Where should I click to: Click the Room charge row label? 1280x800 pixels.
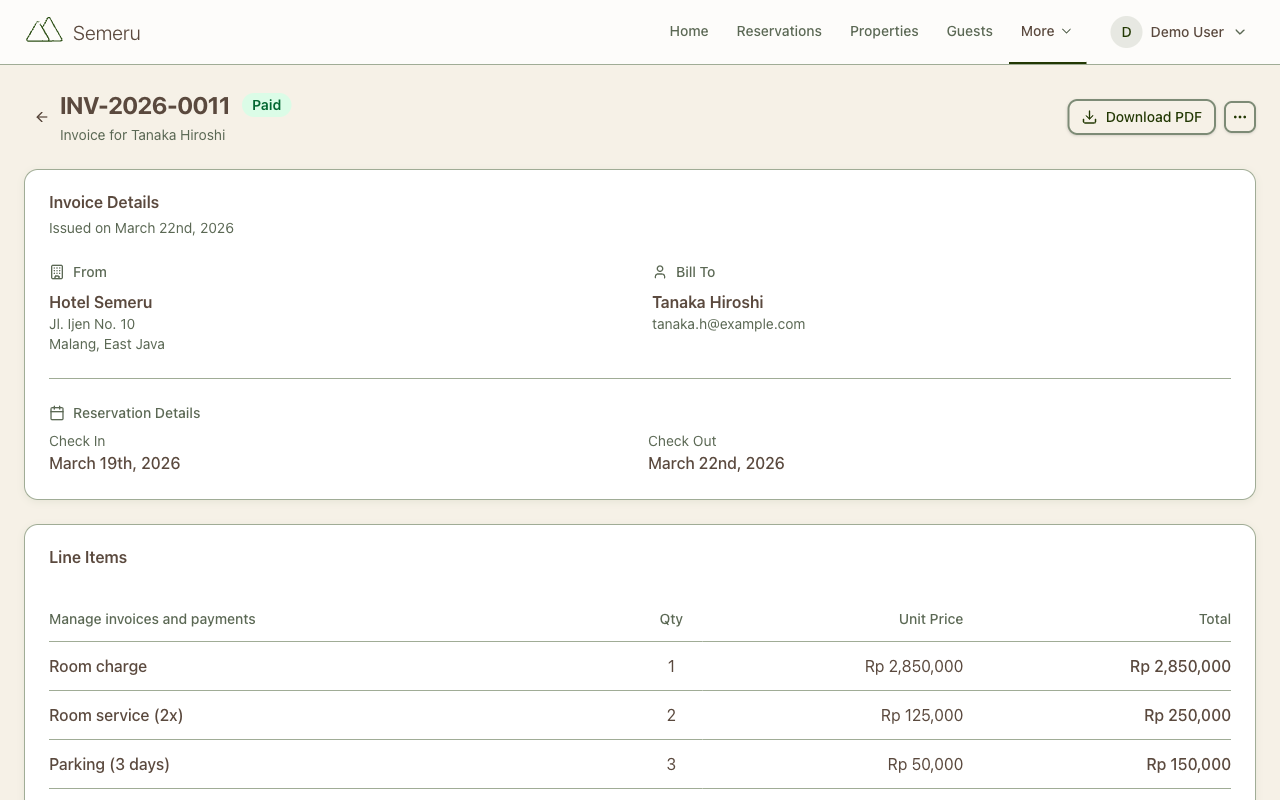click(98, 666)
